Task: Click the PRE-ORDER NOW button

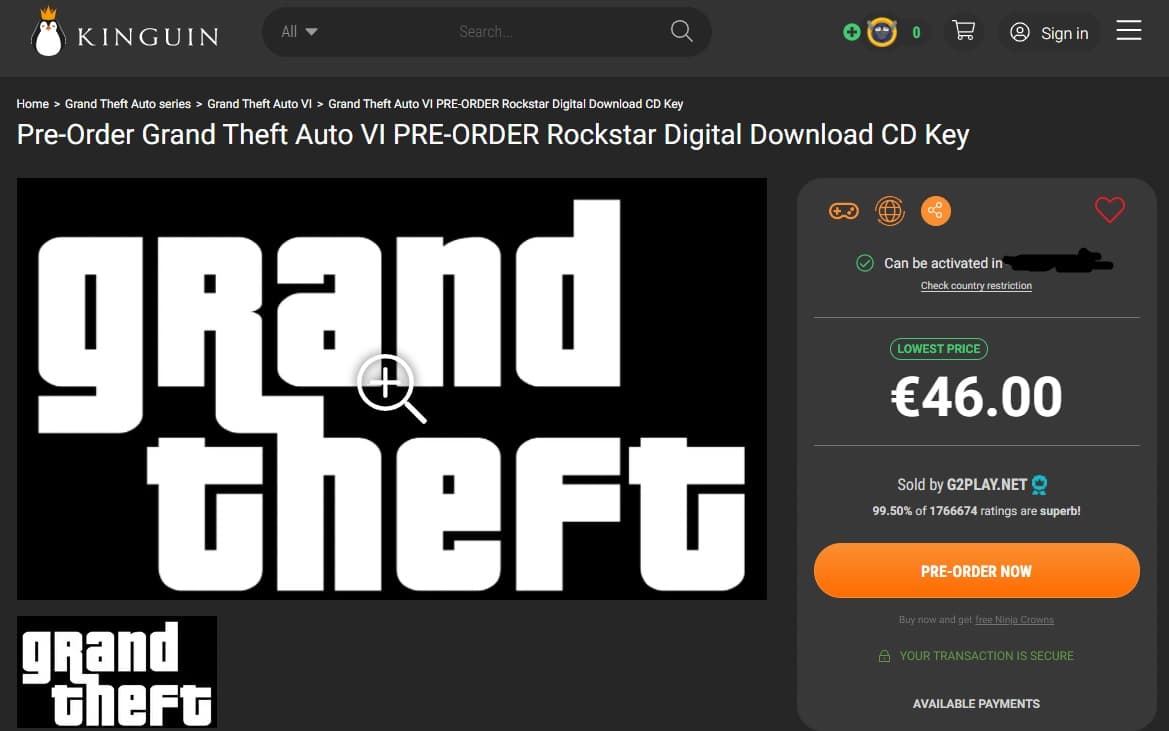Action: (x=976, y=571)
